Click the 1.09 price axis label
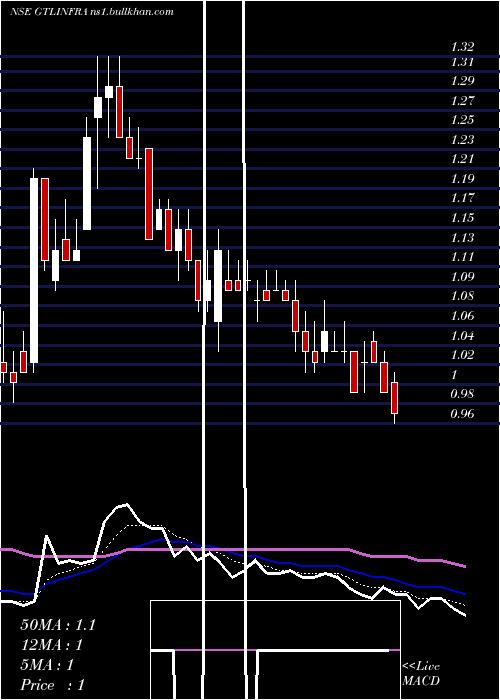The width and height of the screenshot is (500, 700). (x=462, y=276)
